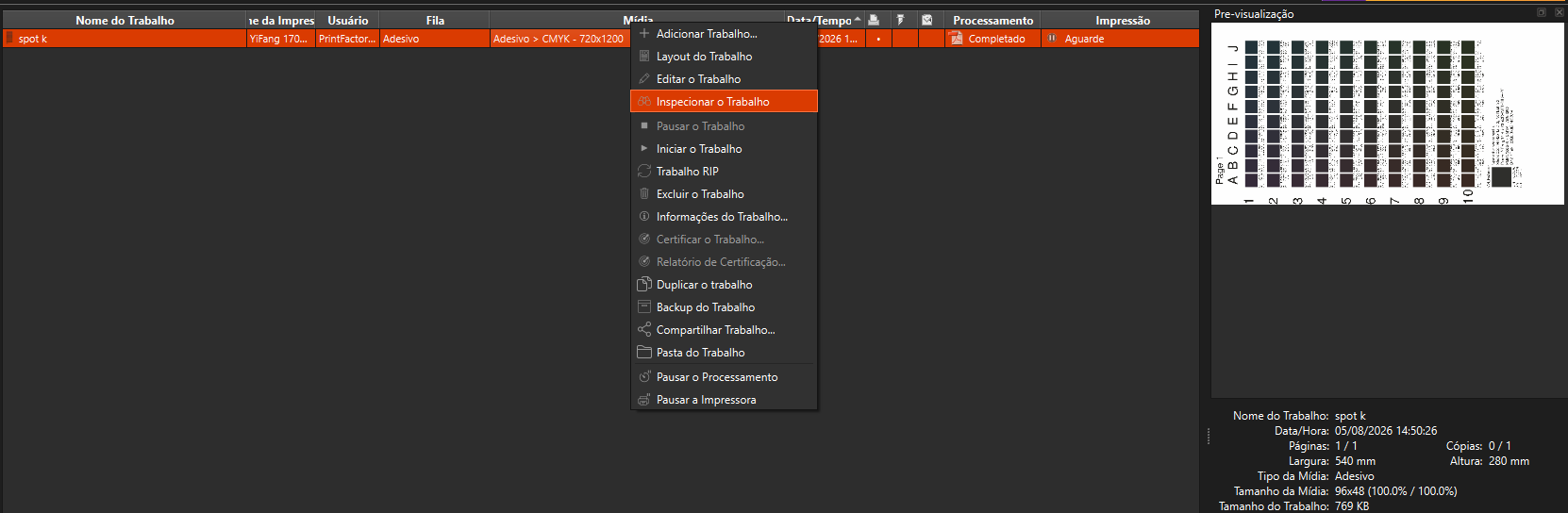The width and height of the screenshot is (1568, 513).
Task: Click the pencil icon for Editar o Trabalho
Action: 644,79
